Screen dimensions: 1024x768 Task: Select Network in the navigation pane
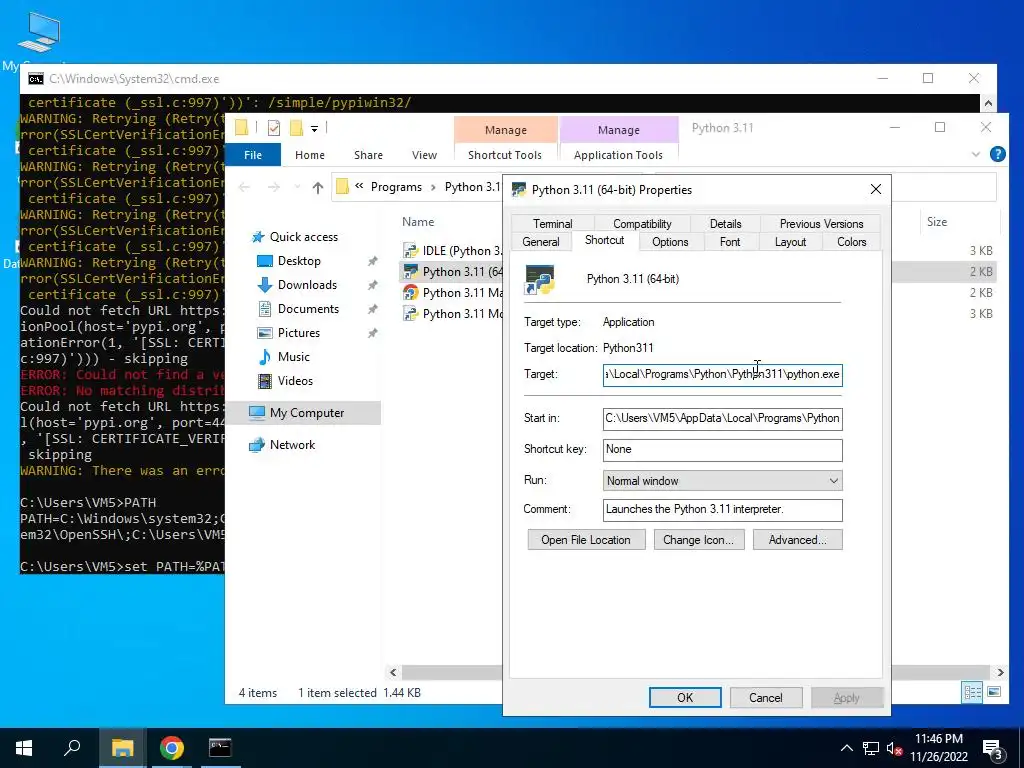point(293,445)
